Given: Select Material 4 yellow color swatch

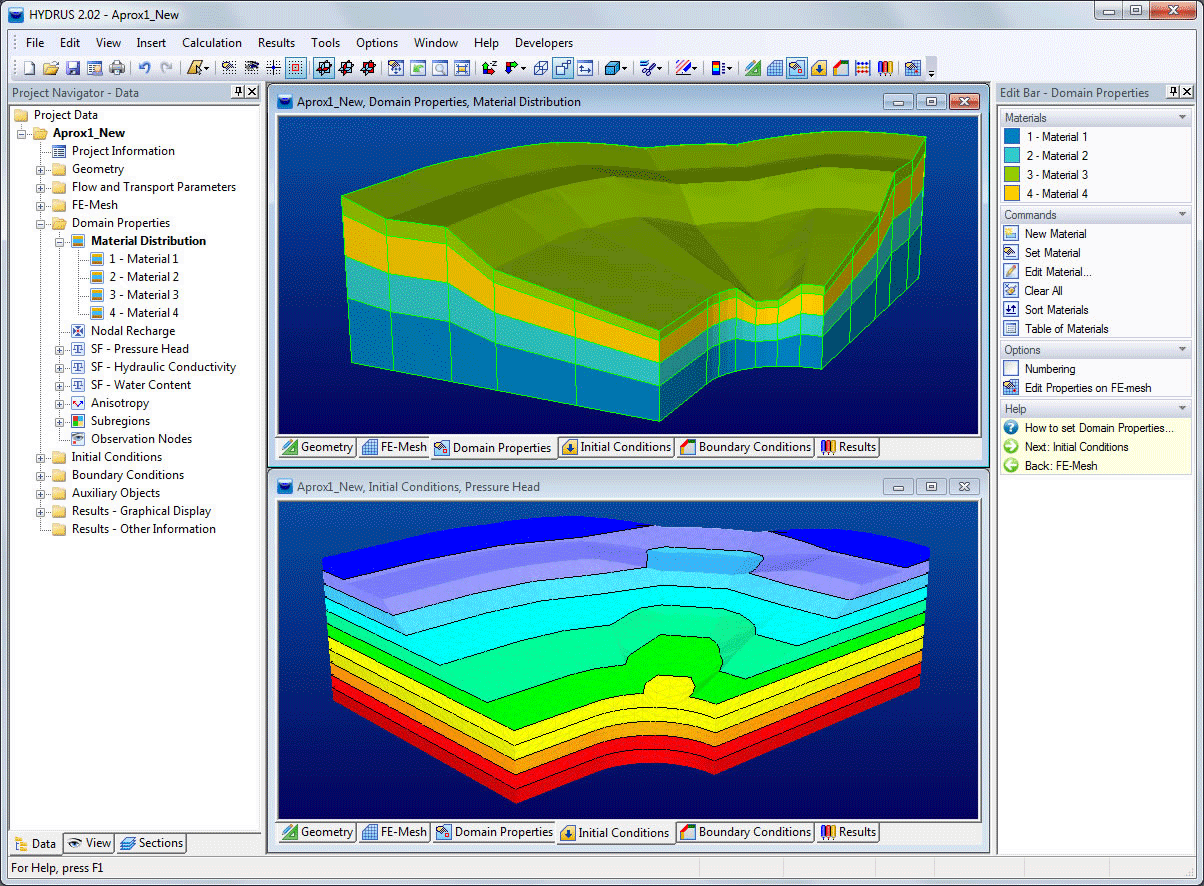Looking at the screenshot, I should pos(1011,194).
